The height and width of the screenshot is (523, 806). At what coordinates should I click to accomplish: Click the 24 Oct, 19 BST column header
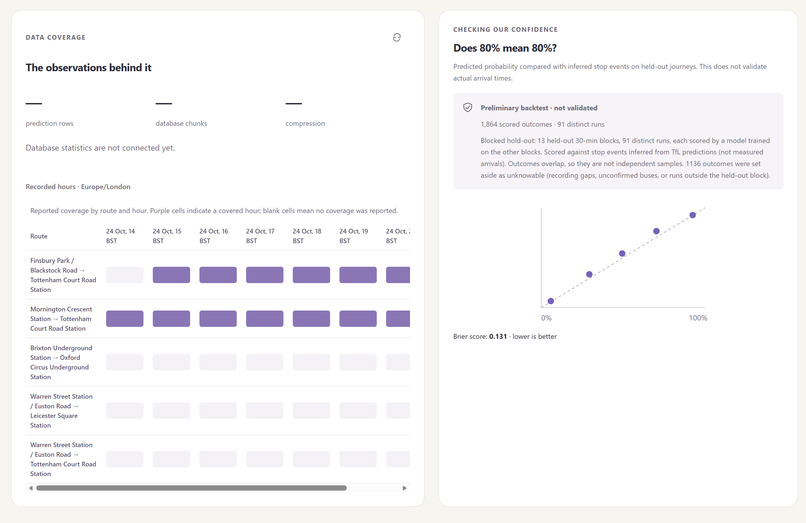pos(354,236)
